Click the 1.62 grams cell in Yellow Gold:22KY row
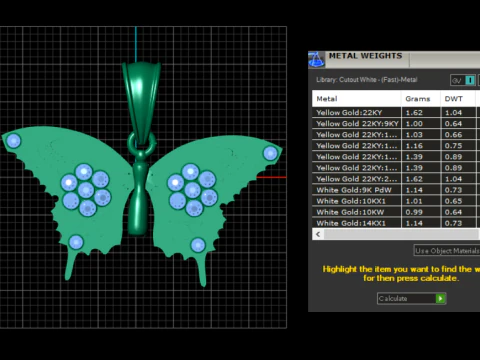Image resolution: width=480 pixels, height=360 pixels. click(421, 112)
